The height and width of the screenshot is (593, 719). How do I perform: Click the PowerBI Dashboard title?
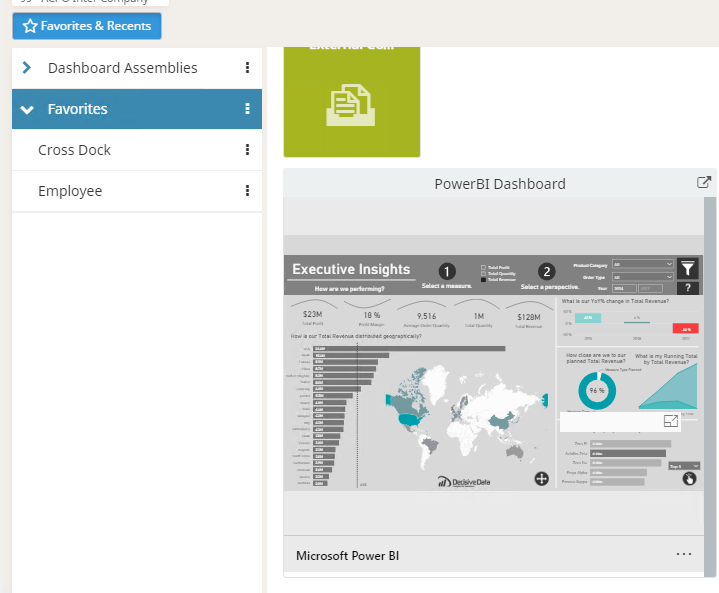click(x=500, y=184)
